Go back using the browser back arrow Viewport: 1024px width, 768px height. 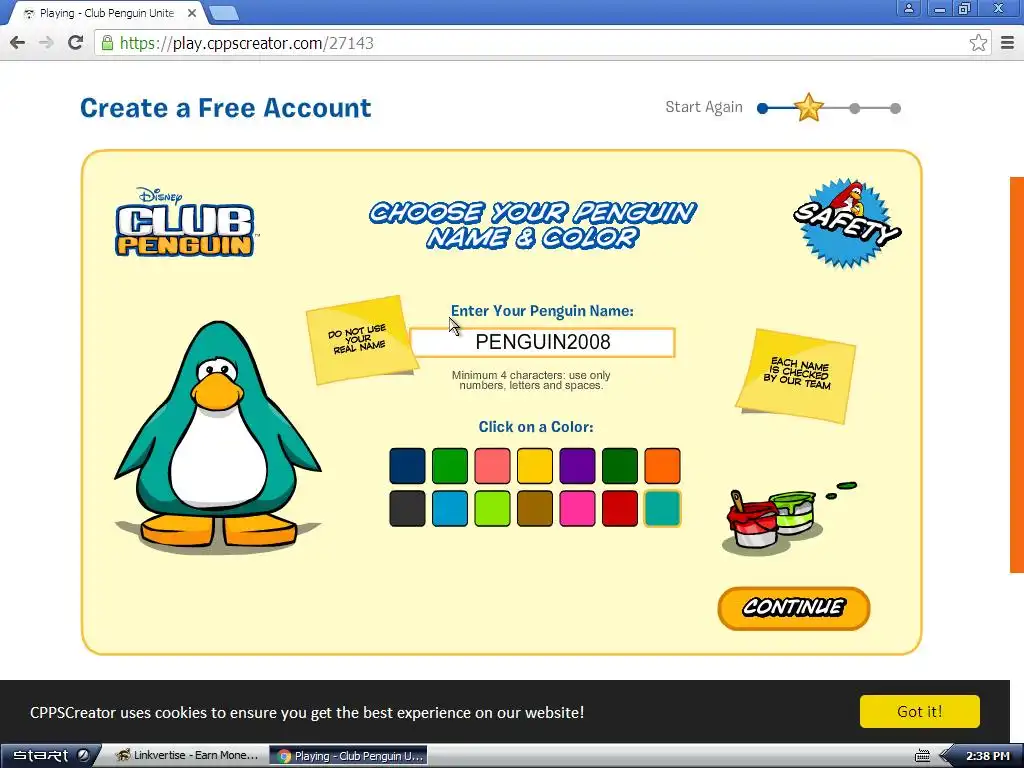click(18, 43)
